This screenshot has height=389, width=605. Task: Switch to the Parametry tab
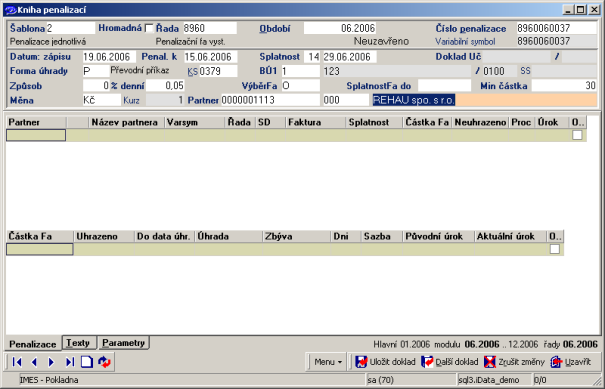123,343
